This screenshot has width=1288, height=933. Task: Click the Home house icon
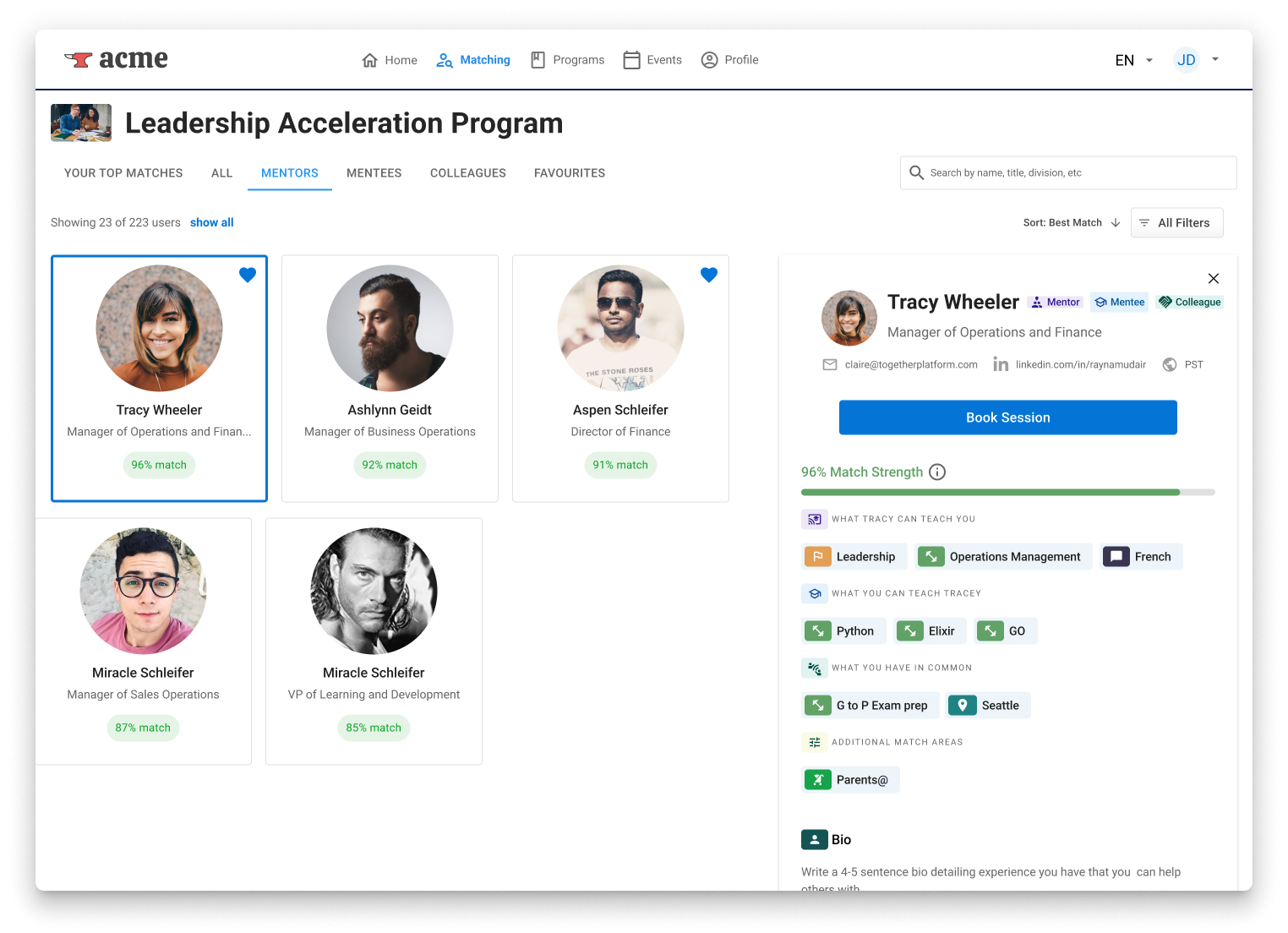(x=369, y=60)
